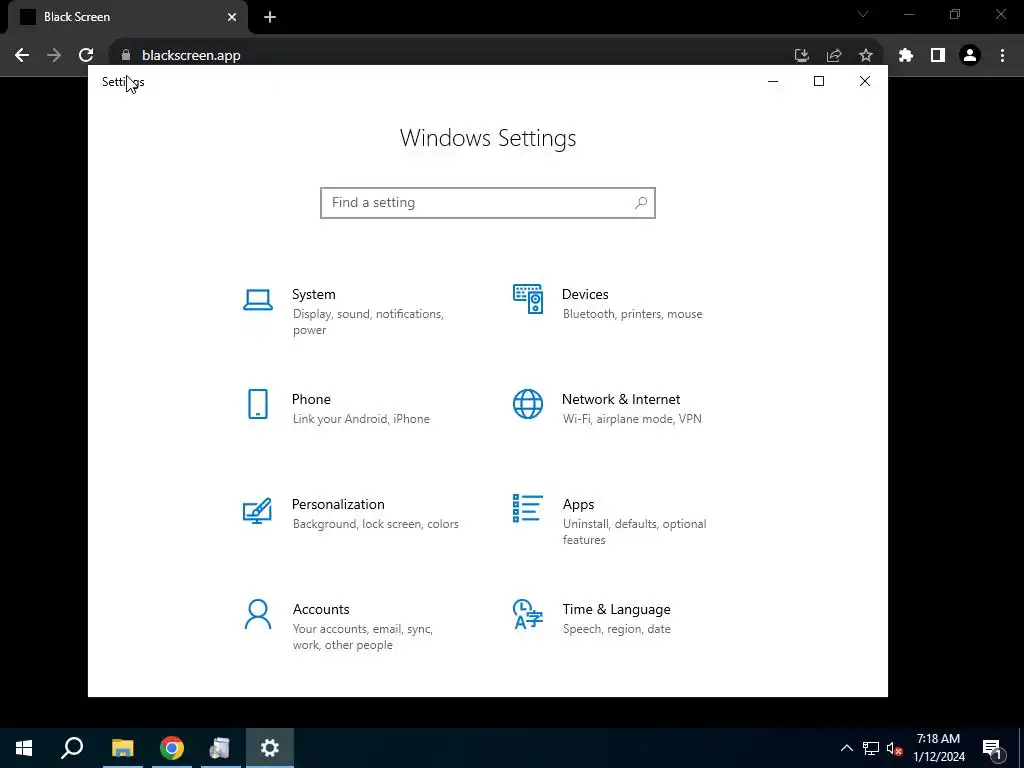Close the Black Screen tab
The height and width of the screenshot is (768, 1024).
pyautogui.click(x=232, y=17)
